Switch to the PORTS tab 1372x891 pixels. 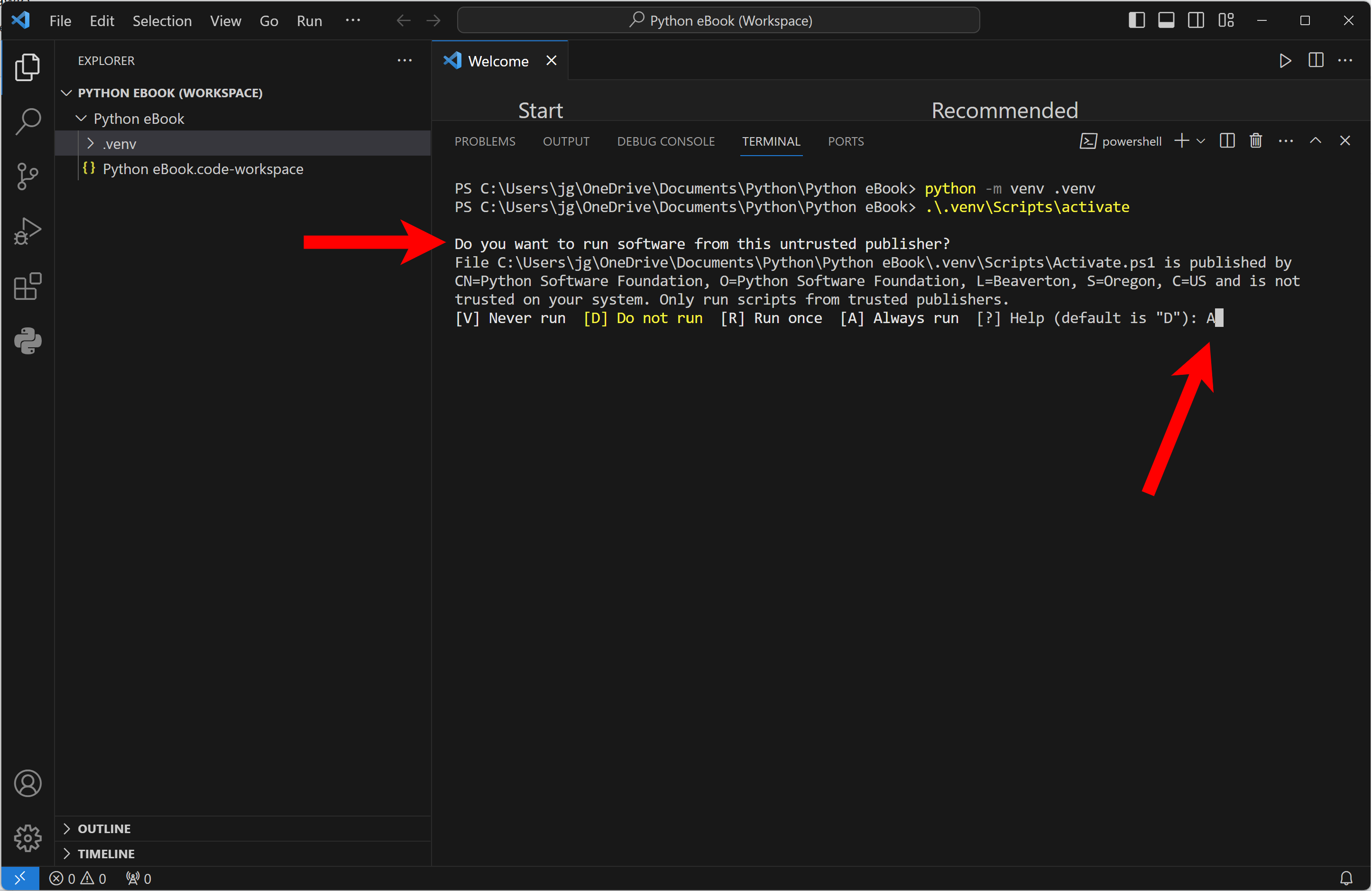(846, 141)
